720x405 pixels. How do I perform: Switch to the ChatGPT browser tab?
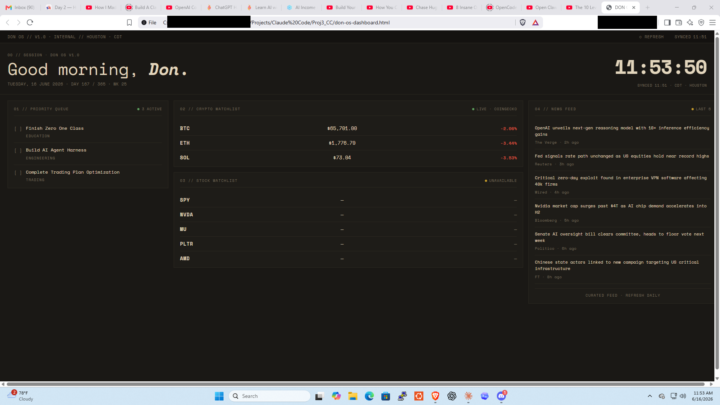pyautogui.click(x=221, y=7)
